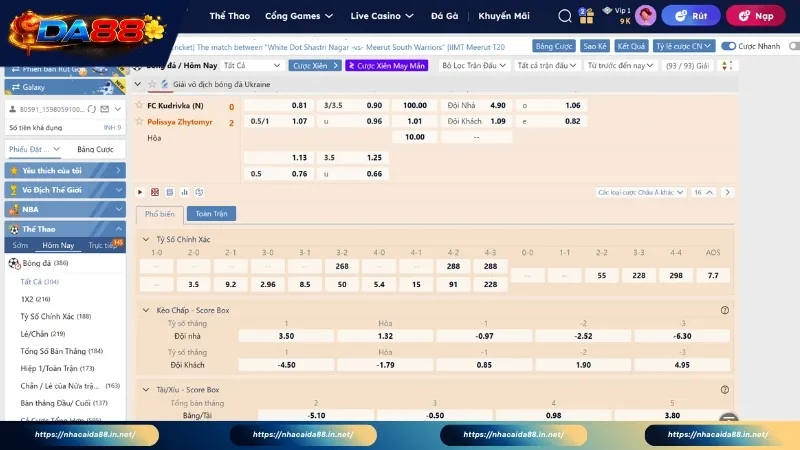Click the Cược Xiên May Mắn button
This screenshot has width=800, height=450.
(x=387, y=66)
